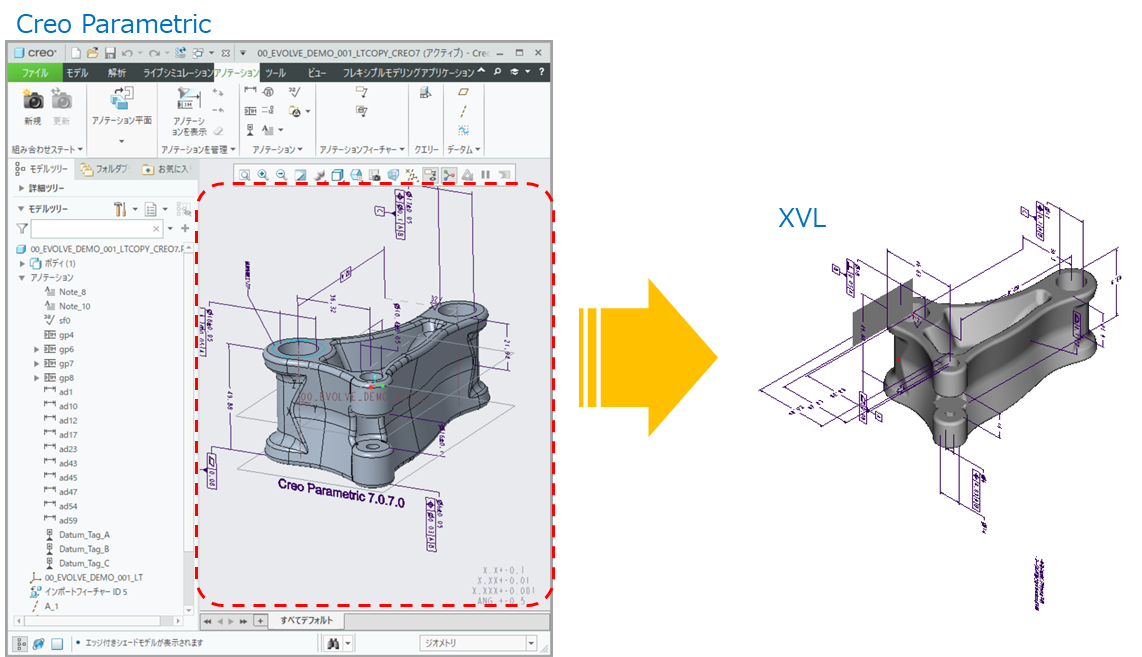1142x657 pixels.
Task: Collapse the モデルツリー section
Action: coord(21,209)
